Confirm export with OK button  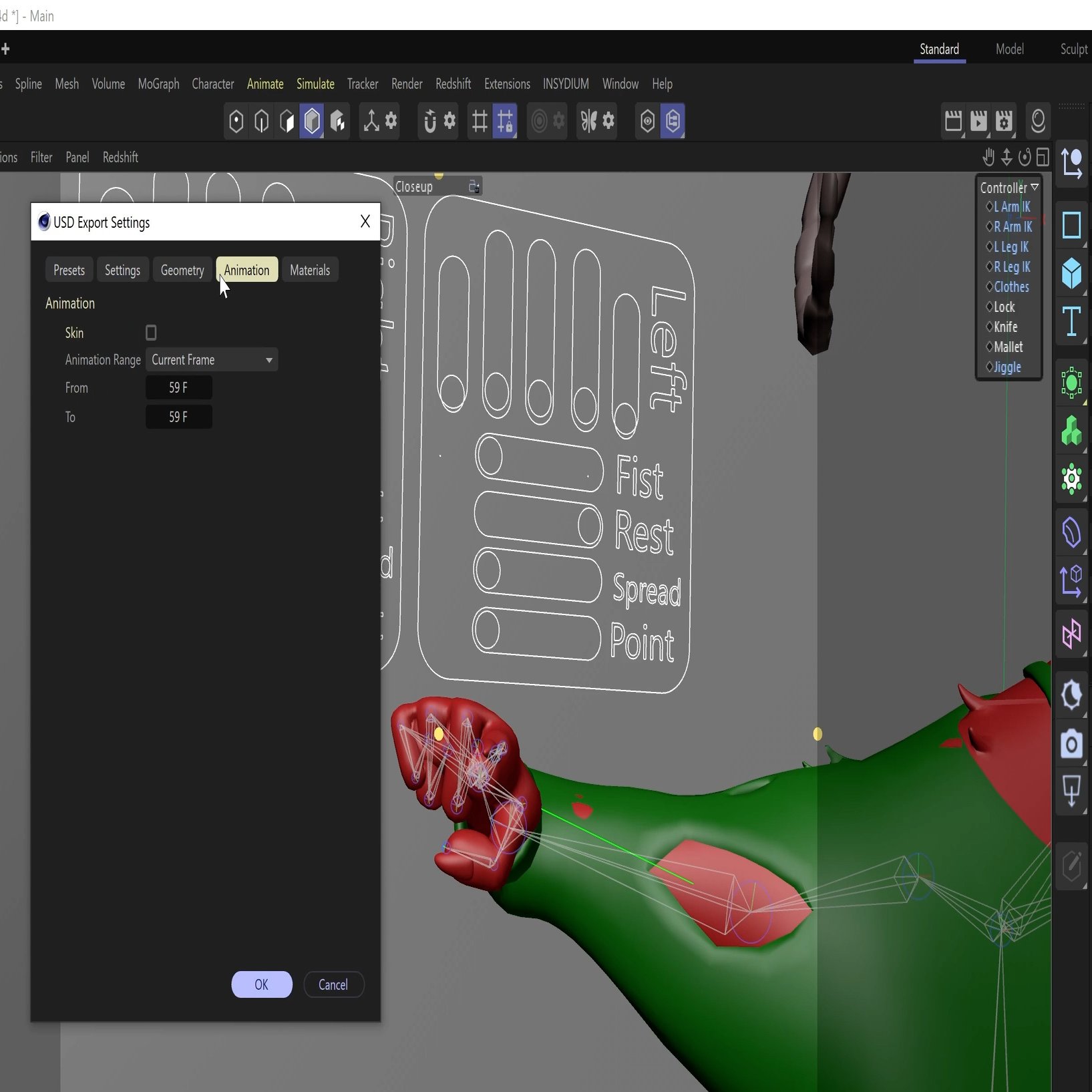262,984
